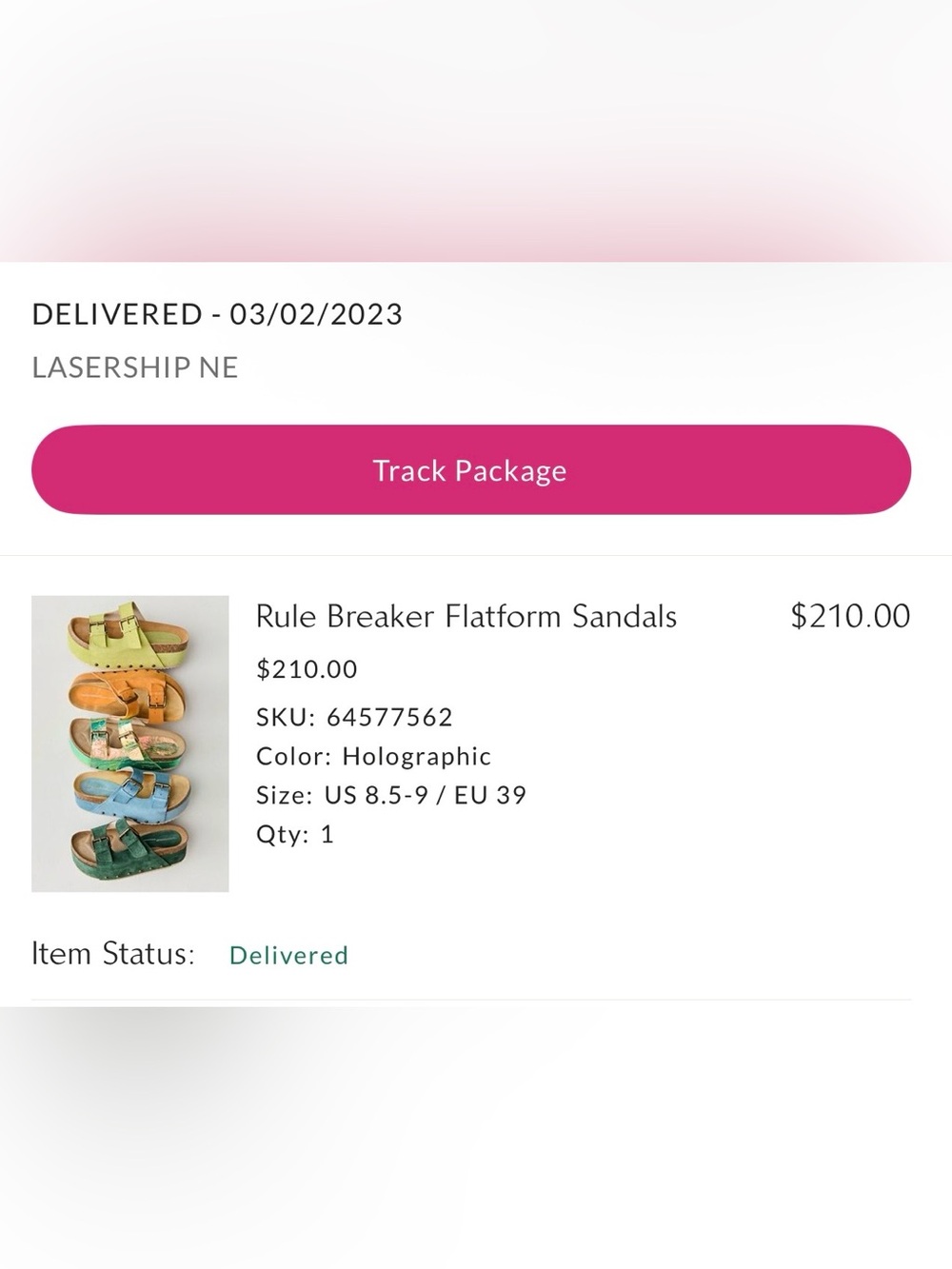Viewport: 952px width, 1269px height.
Task: Click the LASERSHIP NE carrier label
Action: [x=135, y=367]
